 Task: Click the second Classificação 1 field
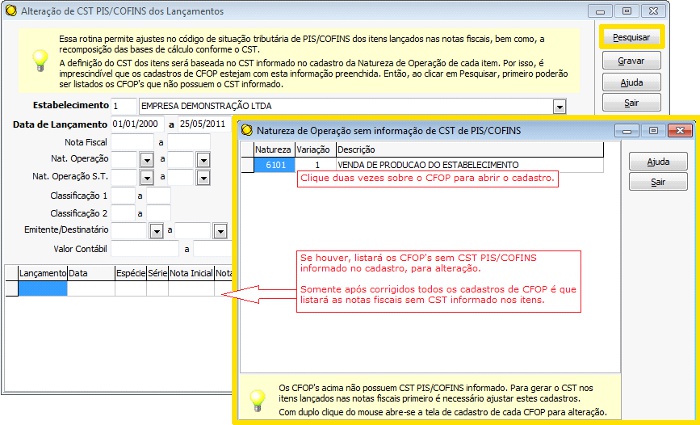(x=158, y=196)
